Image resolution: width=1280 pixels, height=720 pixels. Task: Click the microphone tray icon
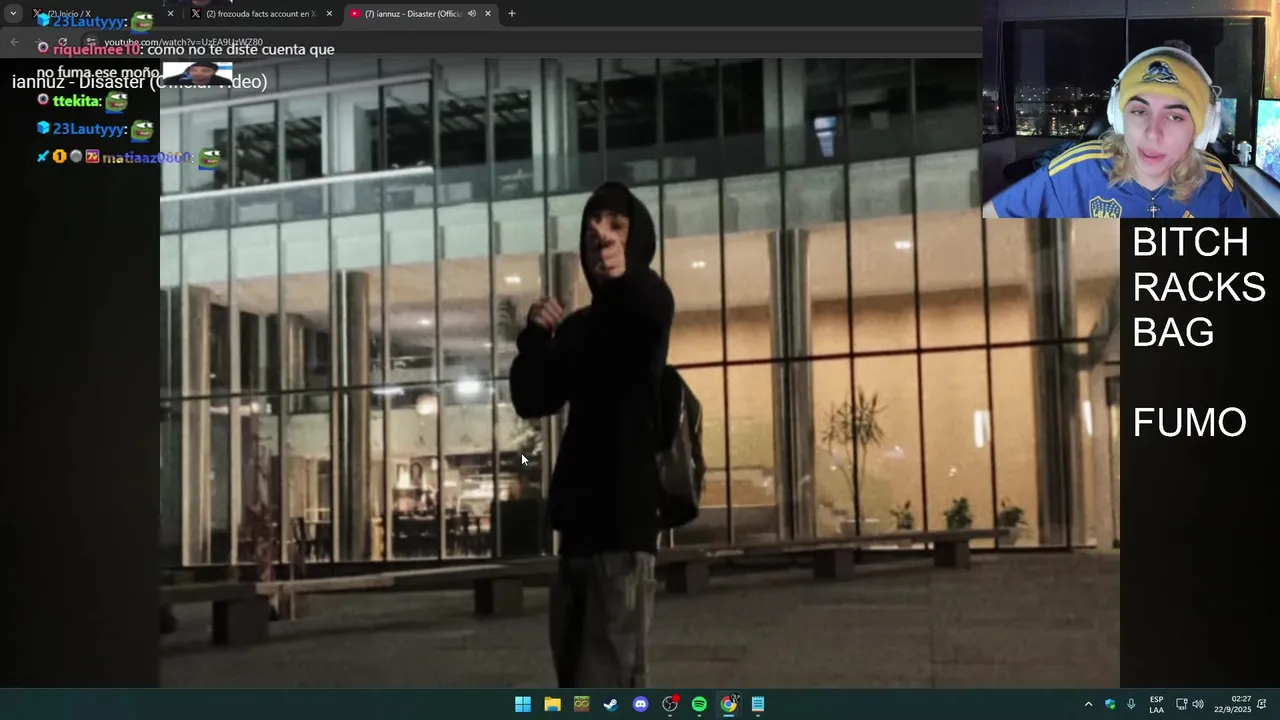[1131, 704]
